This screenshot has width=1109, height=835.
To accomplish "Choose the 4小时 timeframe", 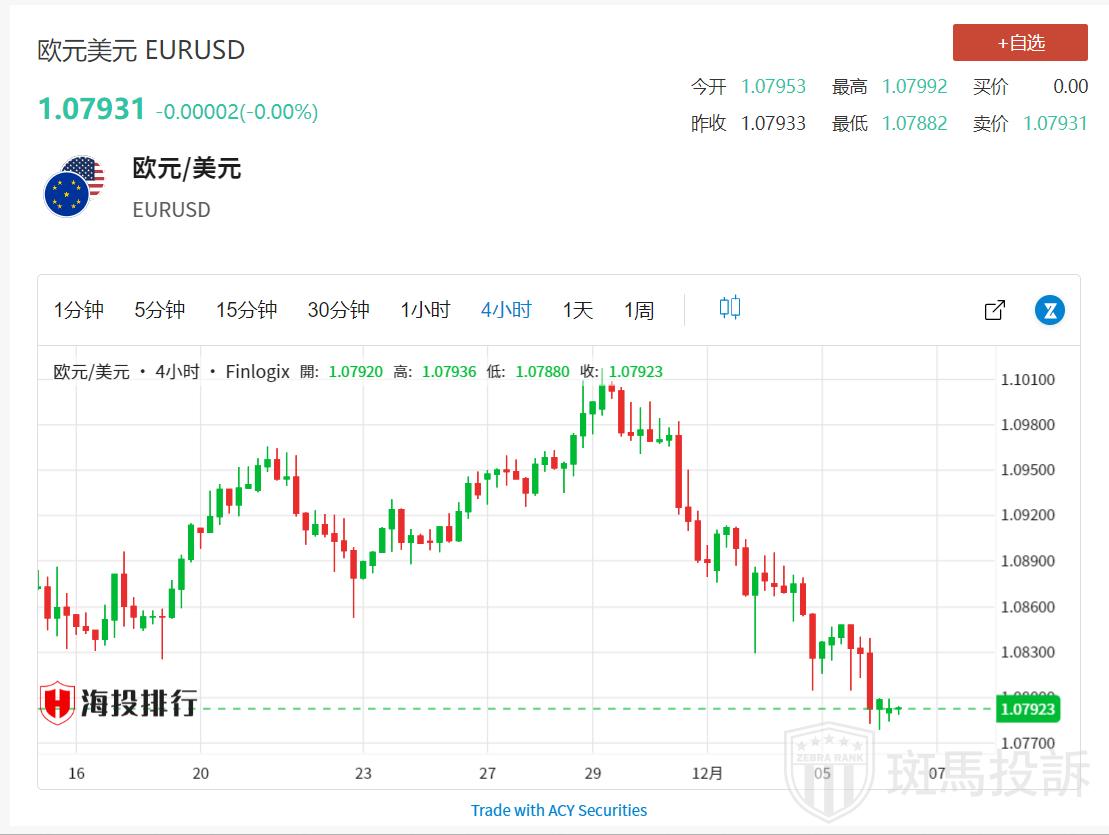I will [506, 310].
